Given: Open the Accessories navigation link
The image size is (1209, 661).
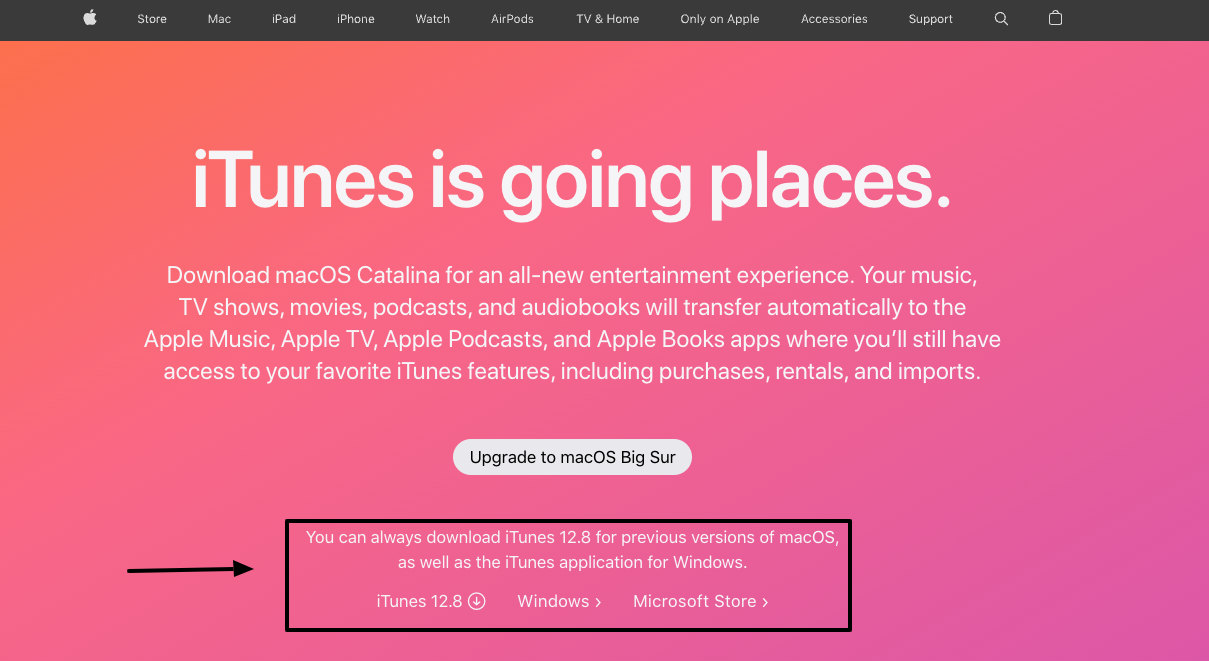Looking at the screenshot, I should (834, 19).
